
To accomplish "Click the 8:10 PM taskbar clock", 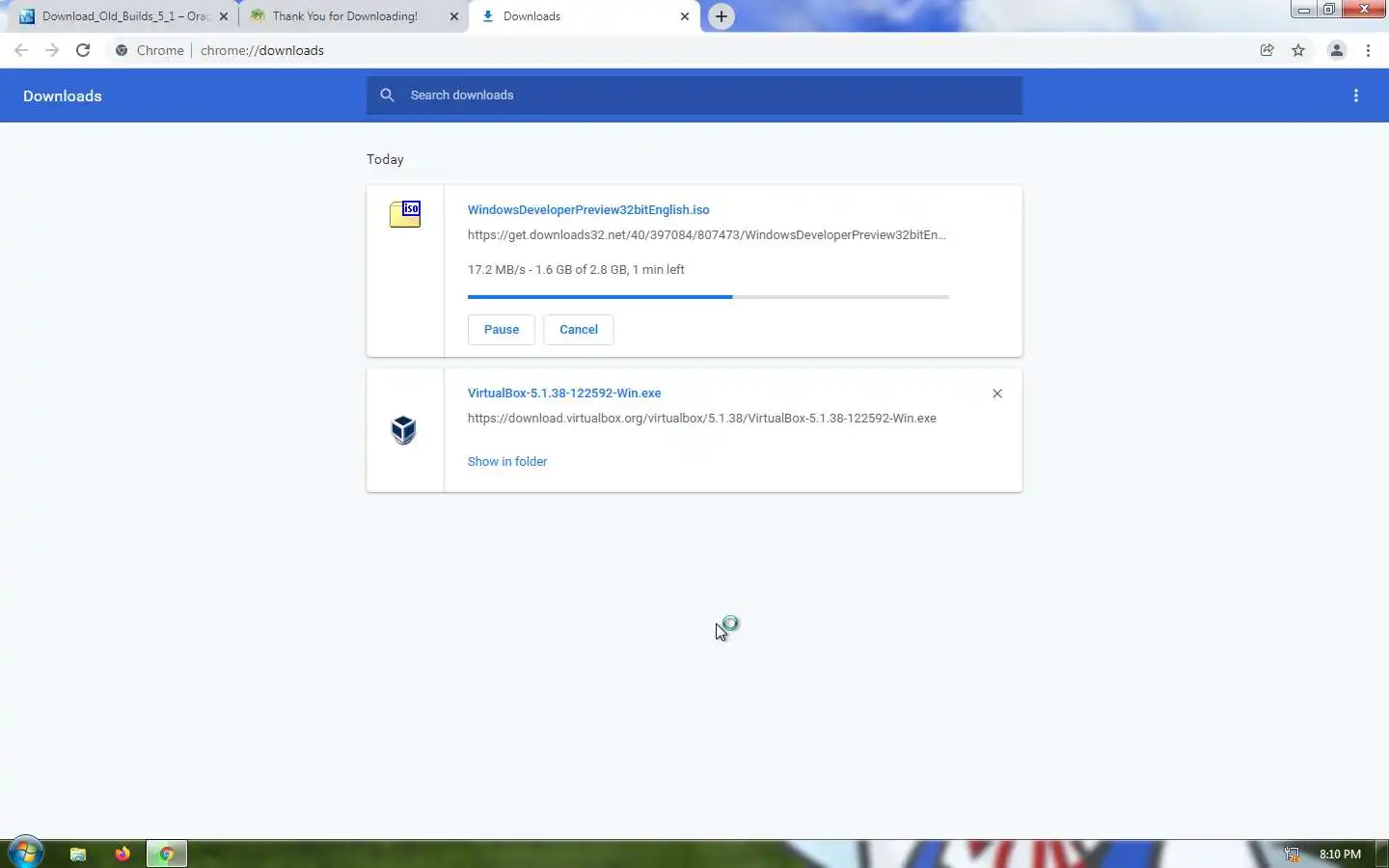I will [x=1340, y=854].
